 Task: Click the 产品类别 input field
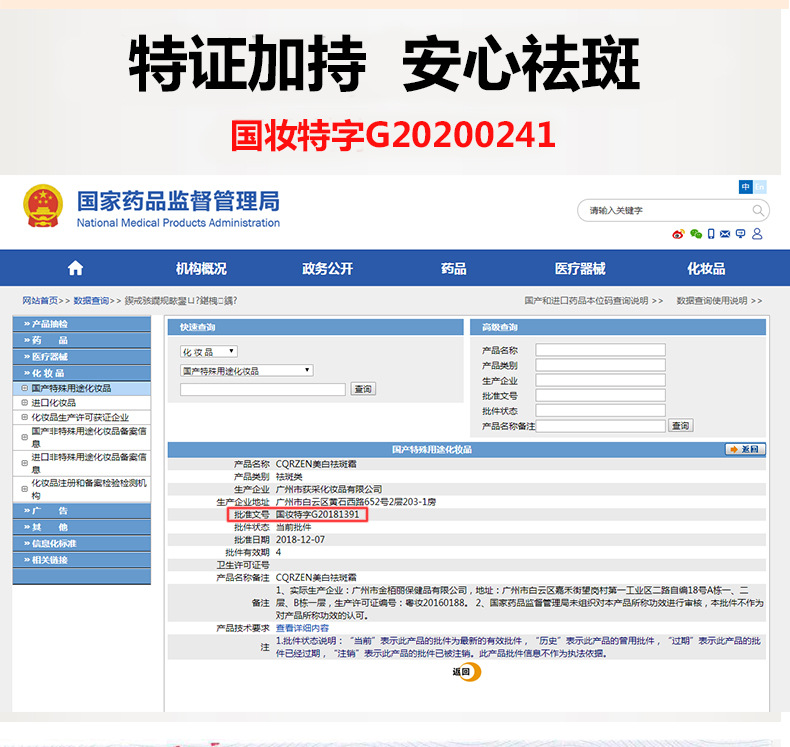[x=601, y=365]
